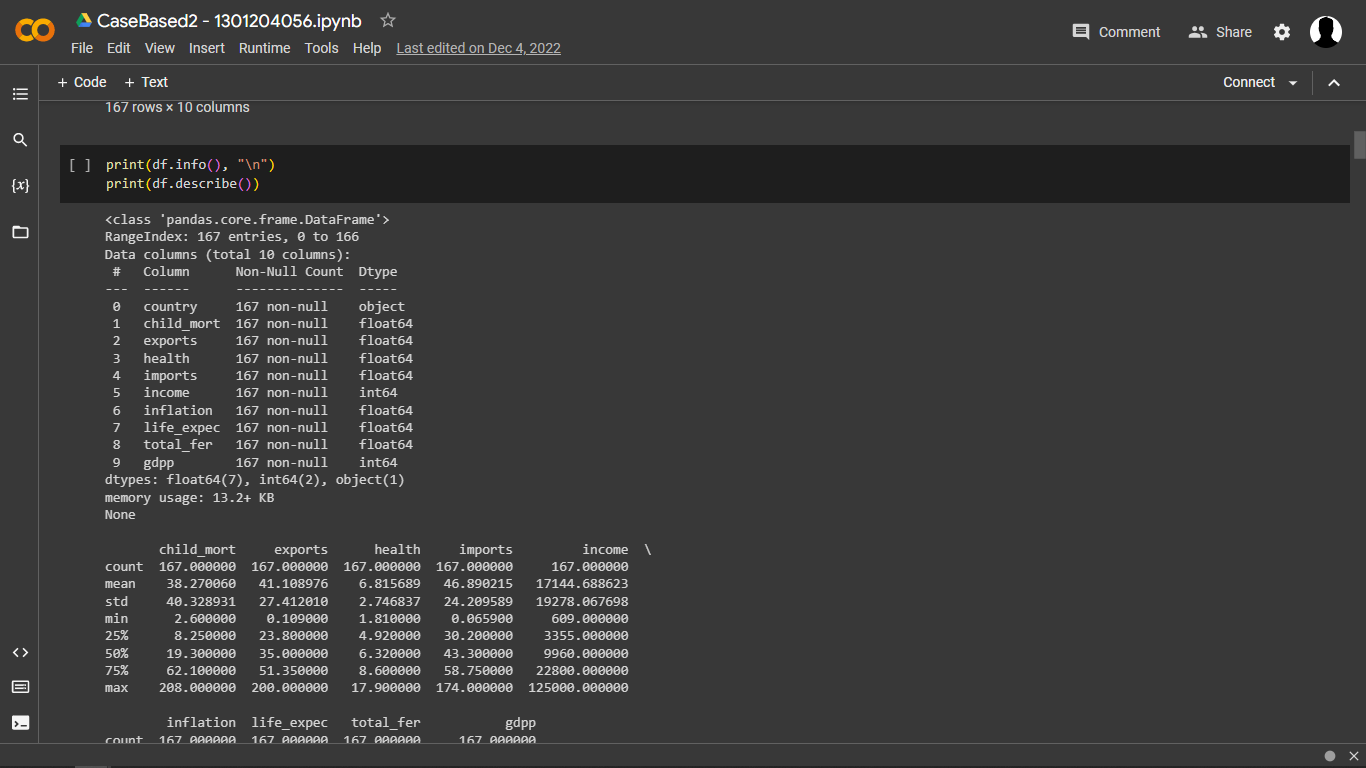This screenshot has height=768, width=1366.
Task: Click the Share button
Action: click(1220, 32)
